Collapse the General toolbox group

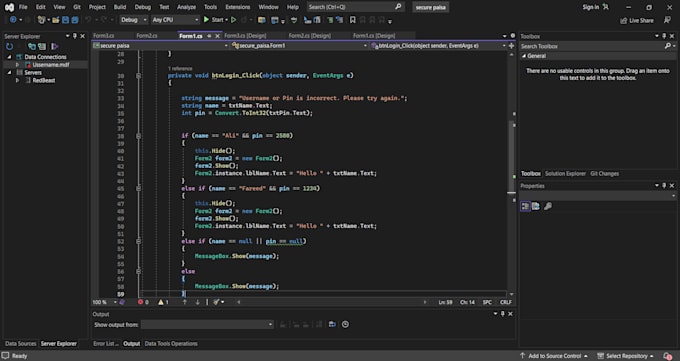pyautogui.click(x=524, y=56)
